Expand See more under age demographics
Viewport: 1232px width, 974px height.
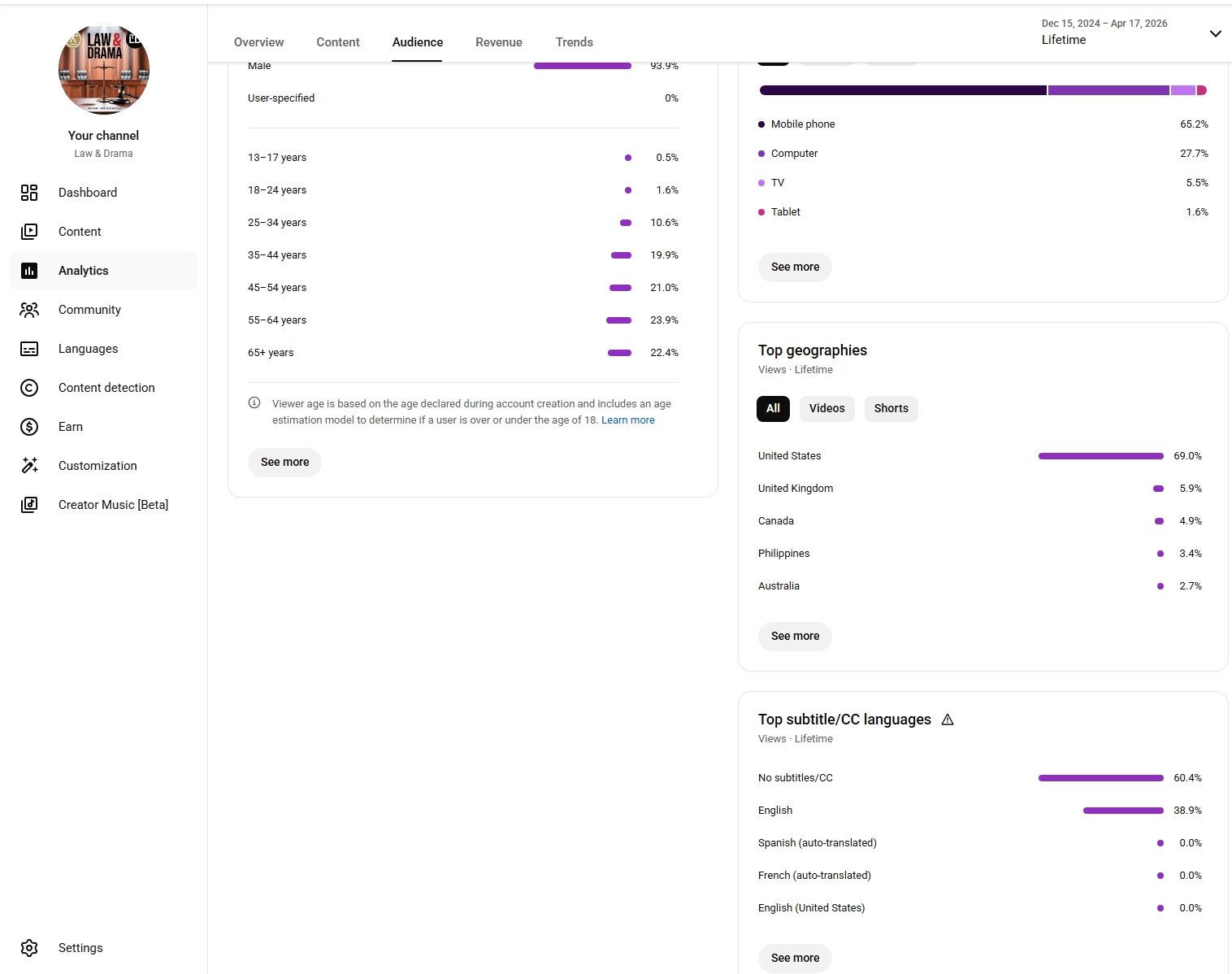click(x=284, y=462)
